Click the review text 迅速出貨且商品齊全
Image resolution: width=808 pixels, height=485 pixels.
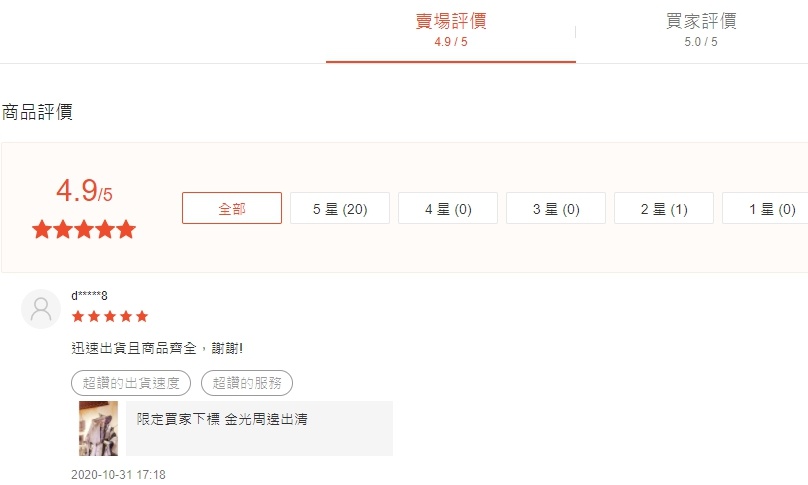tap(134, 348)
